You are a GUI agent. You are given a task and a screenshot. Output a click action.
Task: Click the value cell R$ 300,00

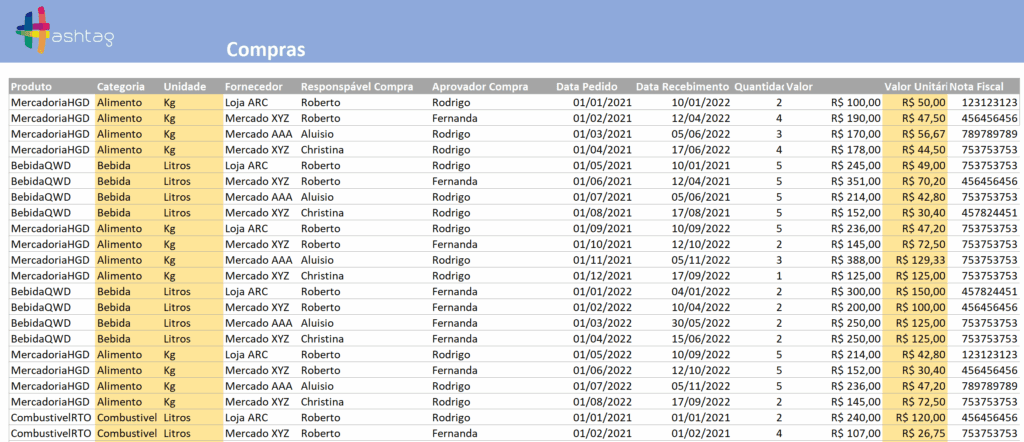(x=856, y=291)
